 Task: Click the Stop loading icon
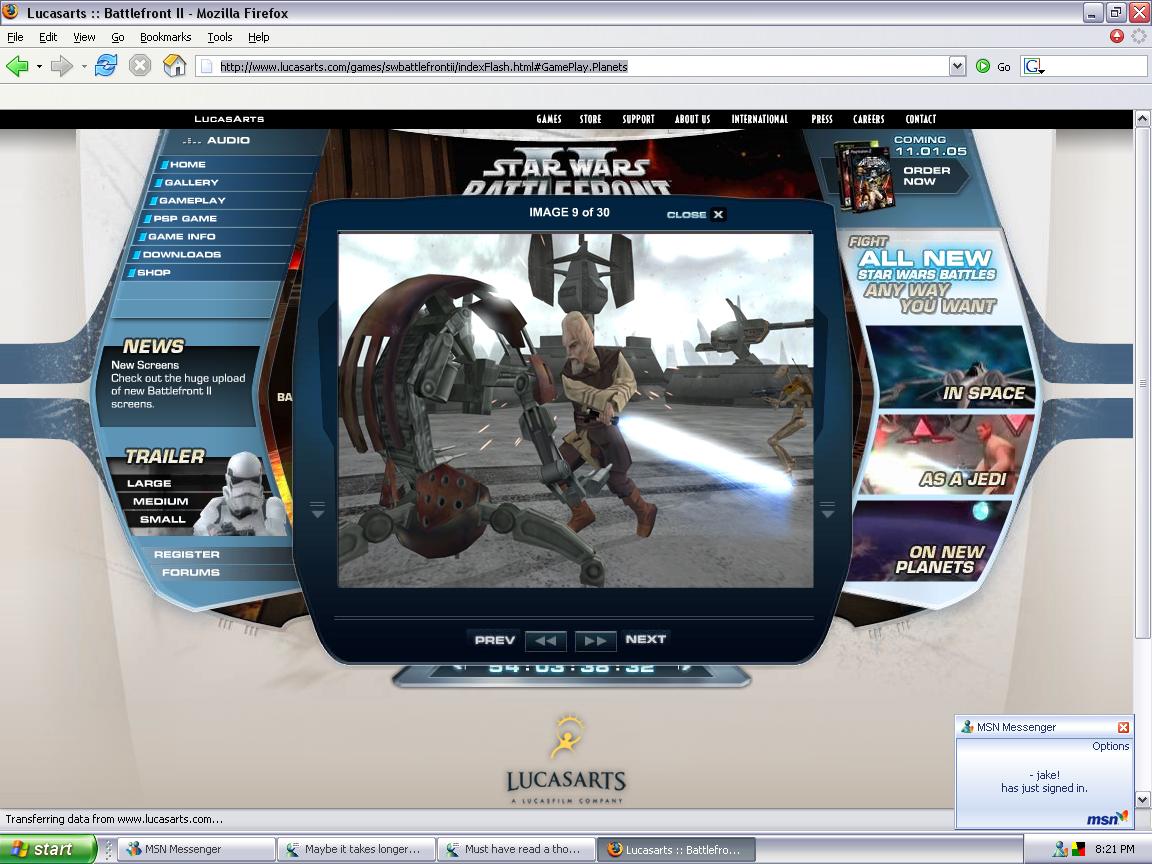click(x=140, y=66)
